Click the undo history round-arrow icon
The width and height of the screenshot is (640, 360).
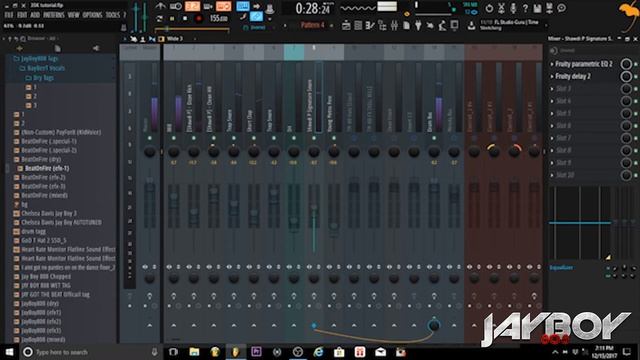pos(489,8)
